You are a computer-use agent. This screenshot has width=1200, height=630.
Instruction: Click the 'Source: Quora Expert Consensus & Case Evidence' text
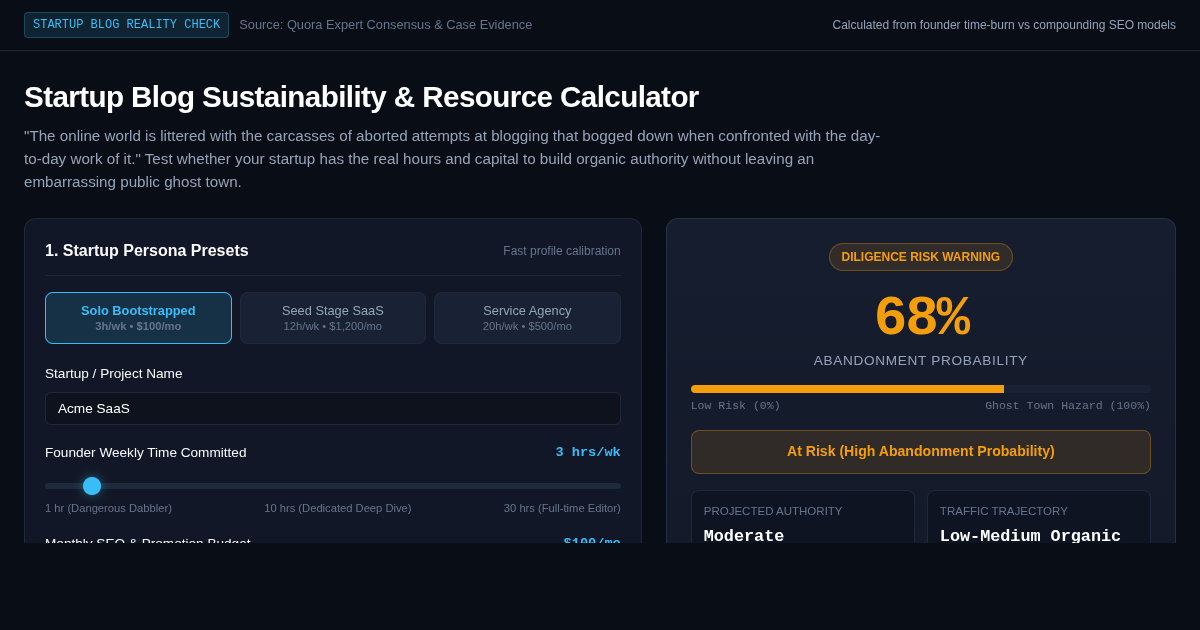(386, 25)
